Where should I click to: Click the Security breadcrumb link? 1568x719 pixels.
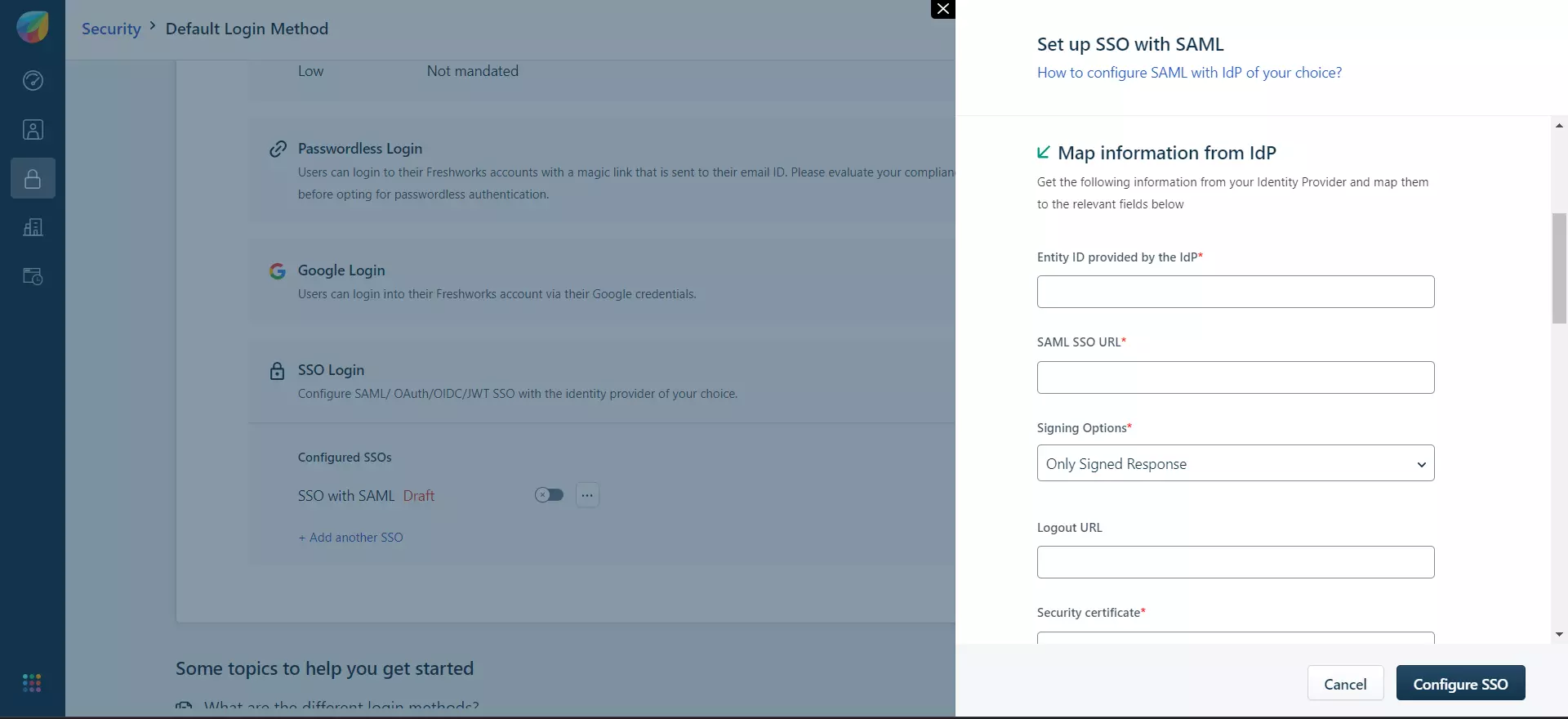[111, 29]
